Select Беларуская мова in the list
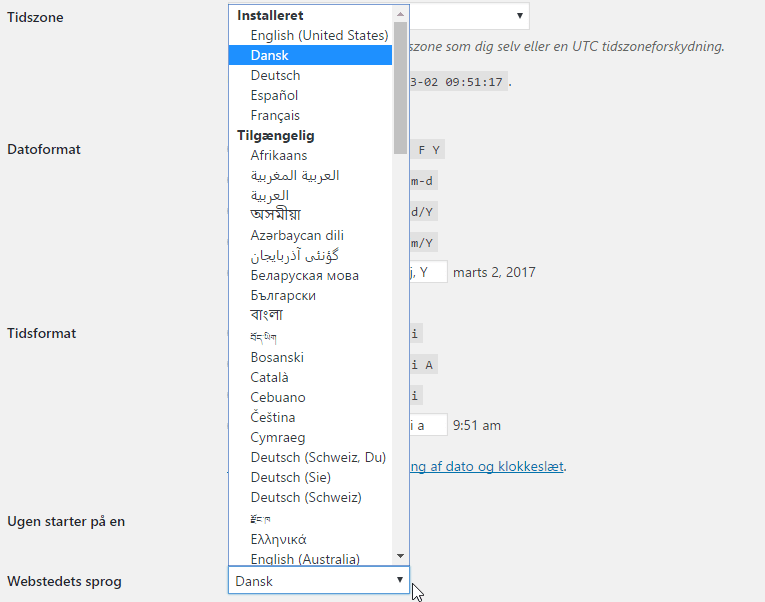Screen dimensions: 765x602 click(304, 275)
